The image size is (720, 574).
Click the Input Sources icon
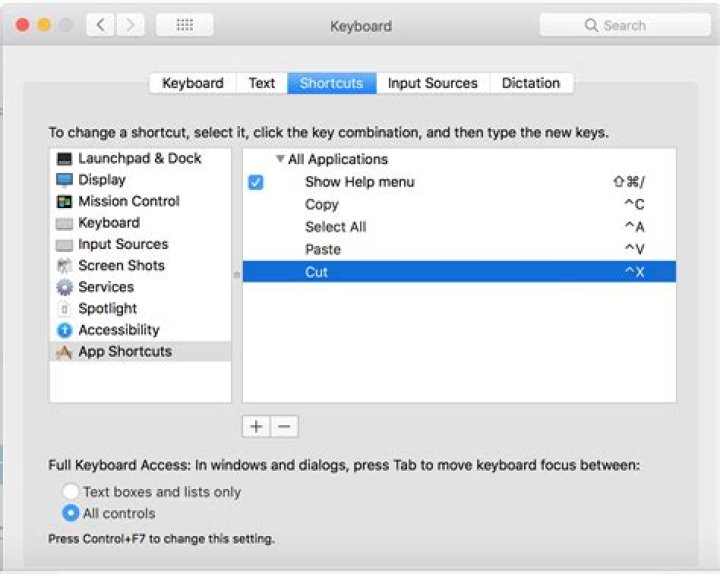point(64,245)
